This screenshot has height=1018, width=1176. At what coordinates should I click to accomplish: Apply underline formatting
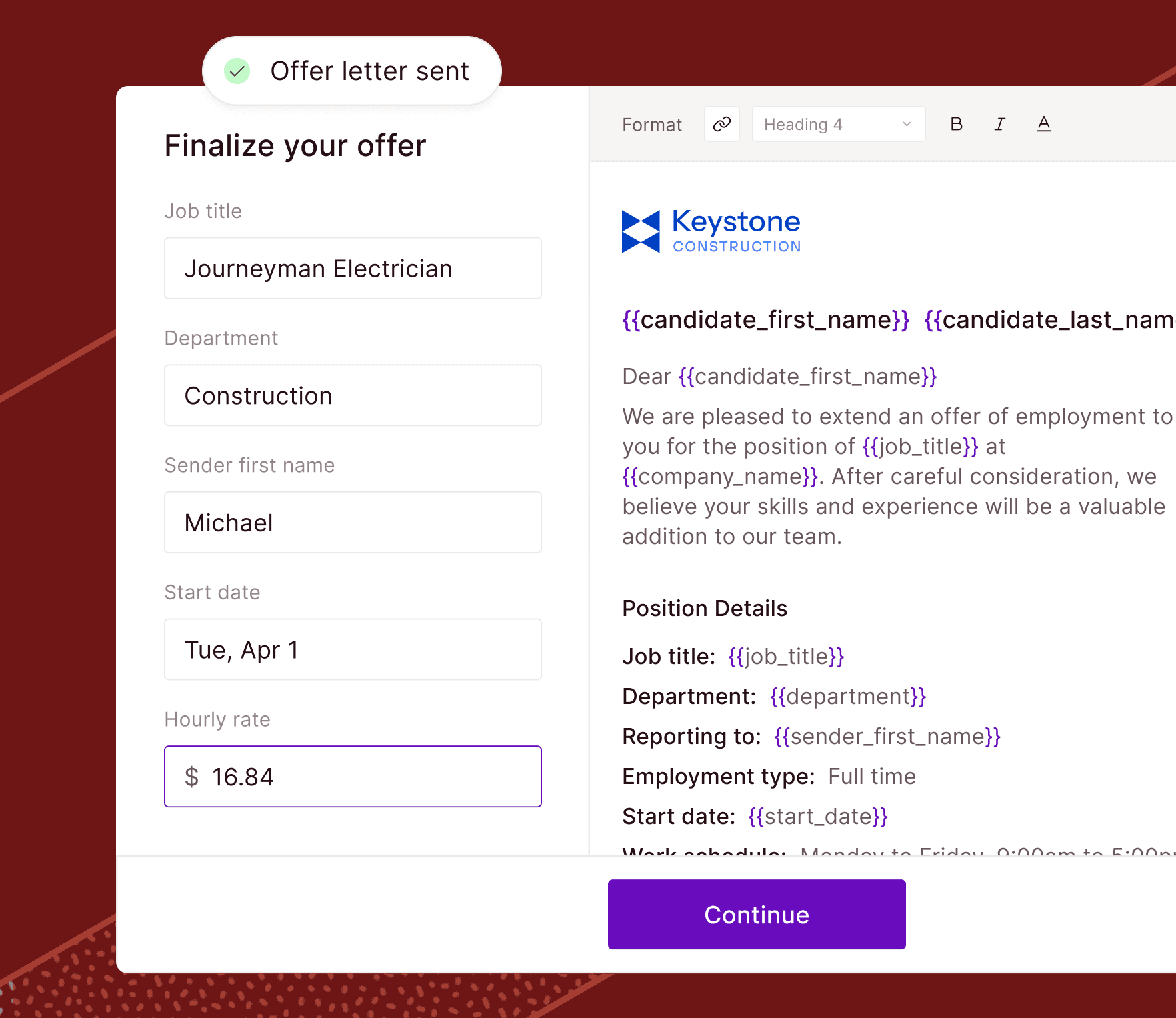(1044, 124)
